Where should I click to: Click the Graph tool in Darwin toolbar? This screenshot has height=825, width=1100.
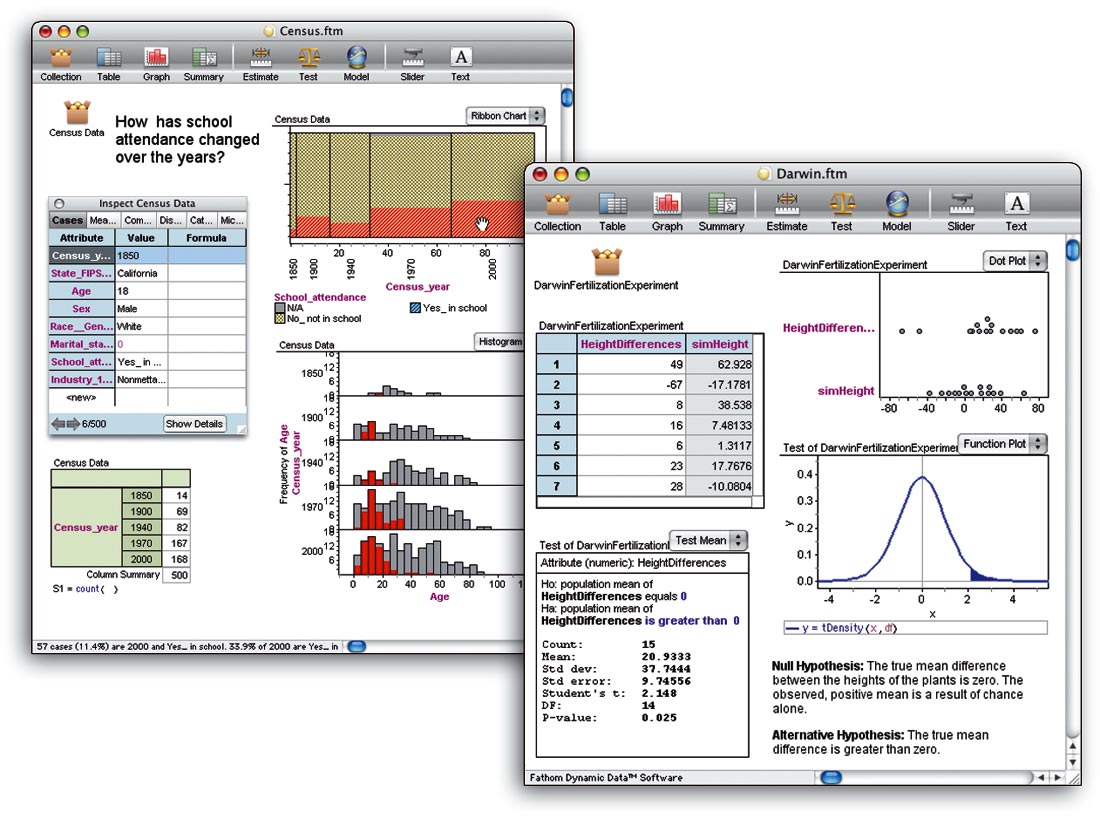pyautogui.click(x=667, y=204)
